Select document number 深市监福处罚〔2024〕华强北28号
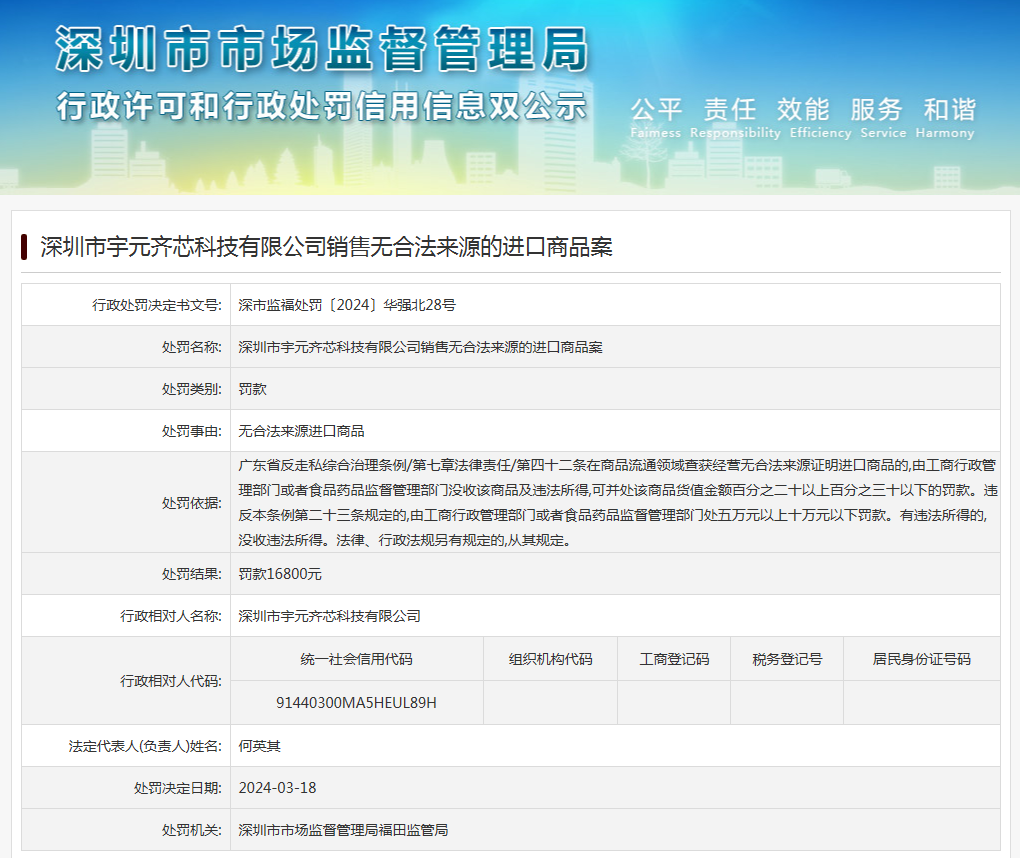Viewport: 1020px width, 858px height. pyautogui.click(x=347, y=305)
